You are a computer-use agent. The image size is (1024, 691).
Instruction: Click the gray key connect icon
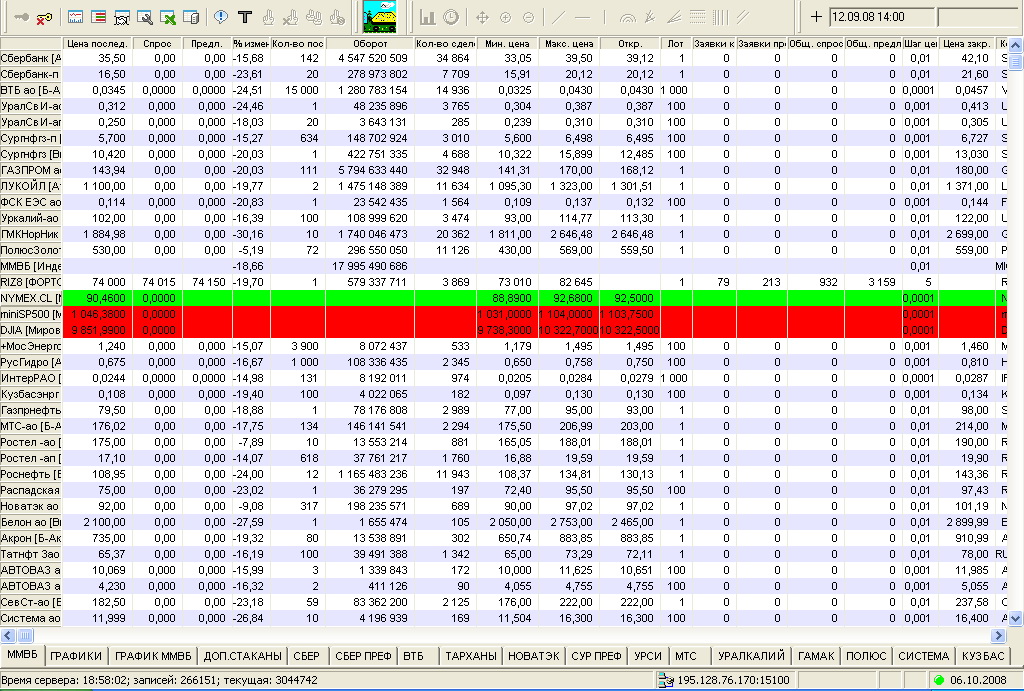22,18
